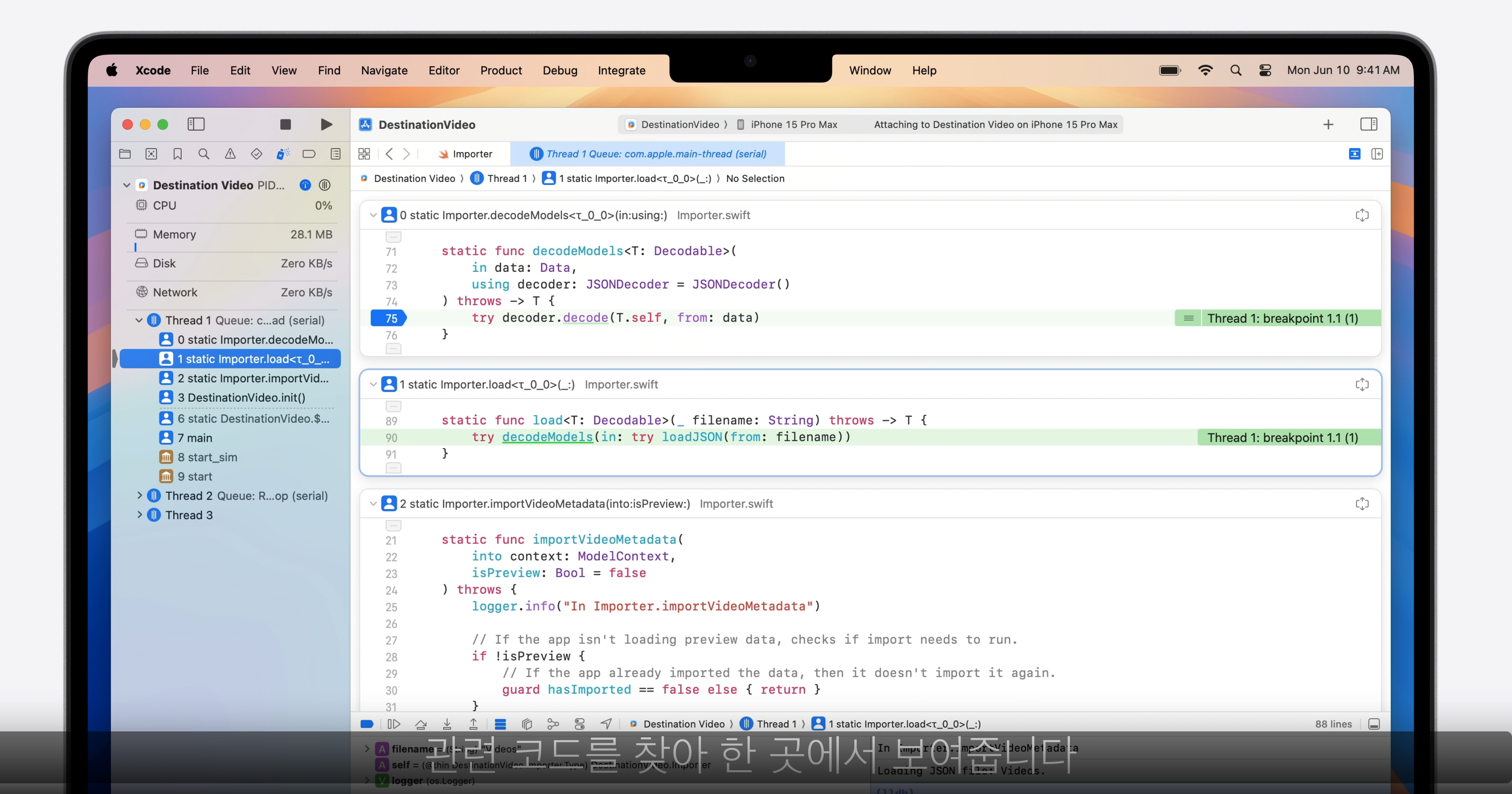Click Simulate Location arrow icon

[x=606, y=723]
